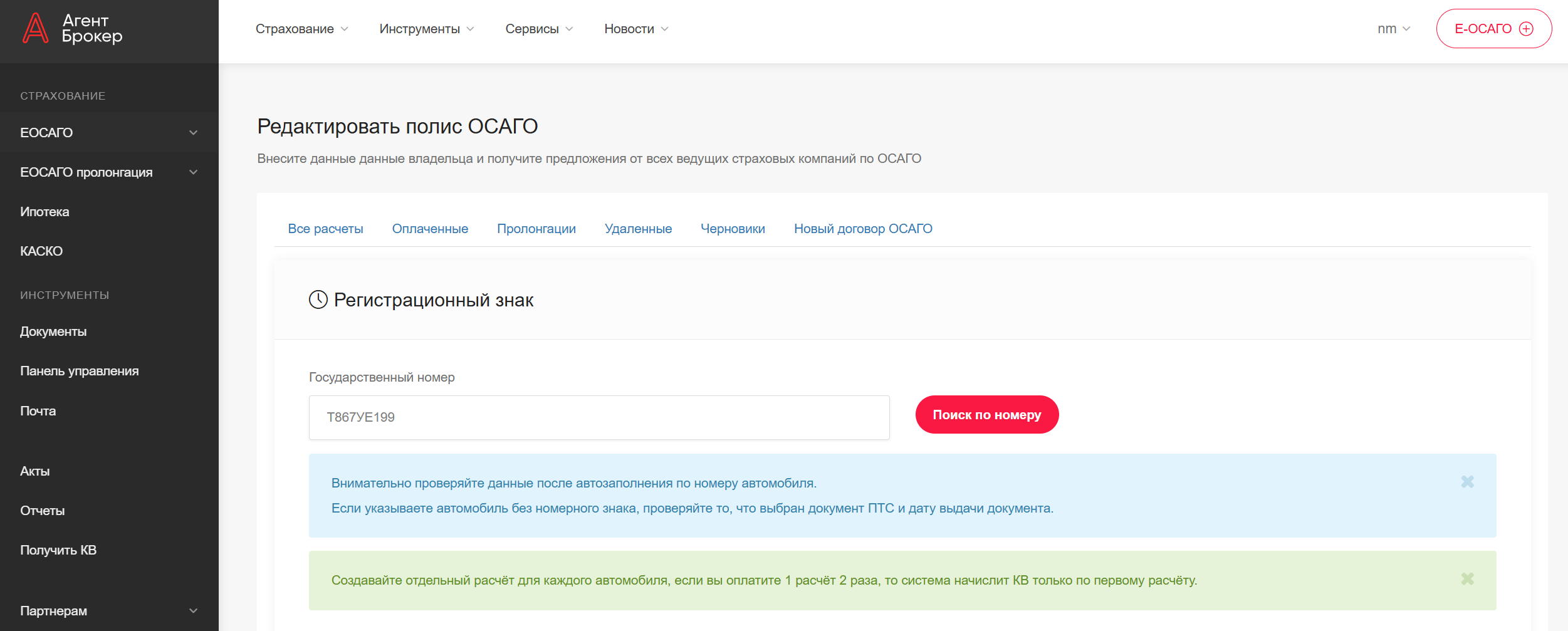The width and height of the screenshot is (1568, 631).
Task: Open the Инструменты top menu dropdown
Action: pyautogui.click(x=426, y=29)
